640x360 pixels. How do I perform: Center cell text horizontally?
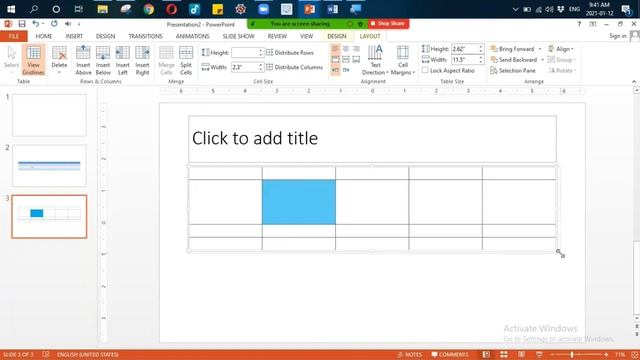point(346,49)
